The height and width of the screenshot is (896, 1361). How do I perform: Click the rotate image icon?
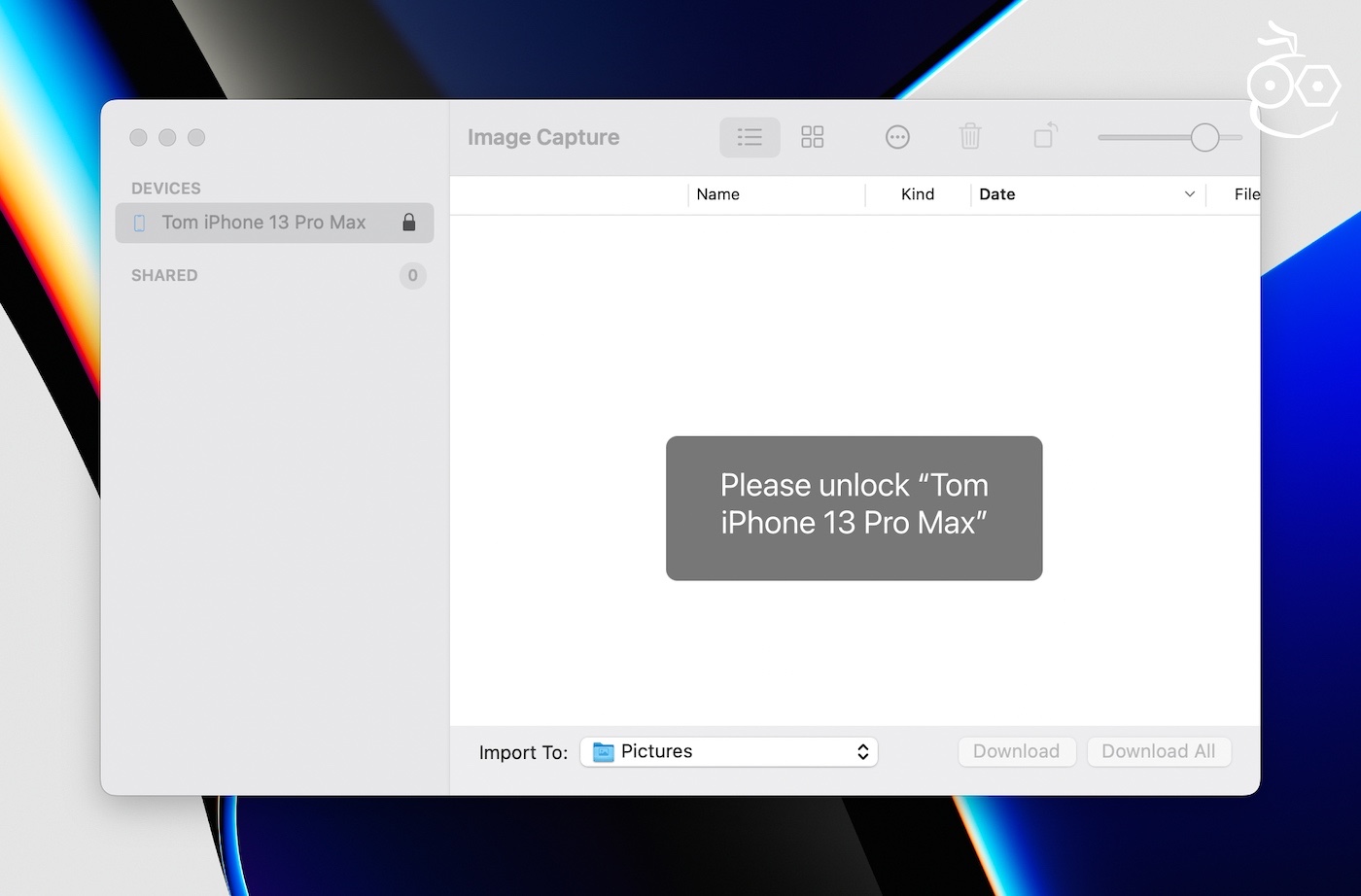[x=1045, y=136]
